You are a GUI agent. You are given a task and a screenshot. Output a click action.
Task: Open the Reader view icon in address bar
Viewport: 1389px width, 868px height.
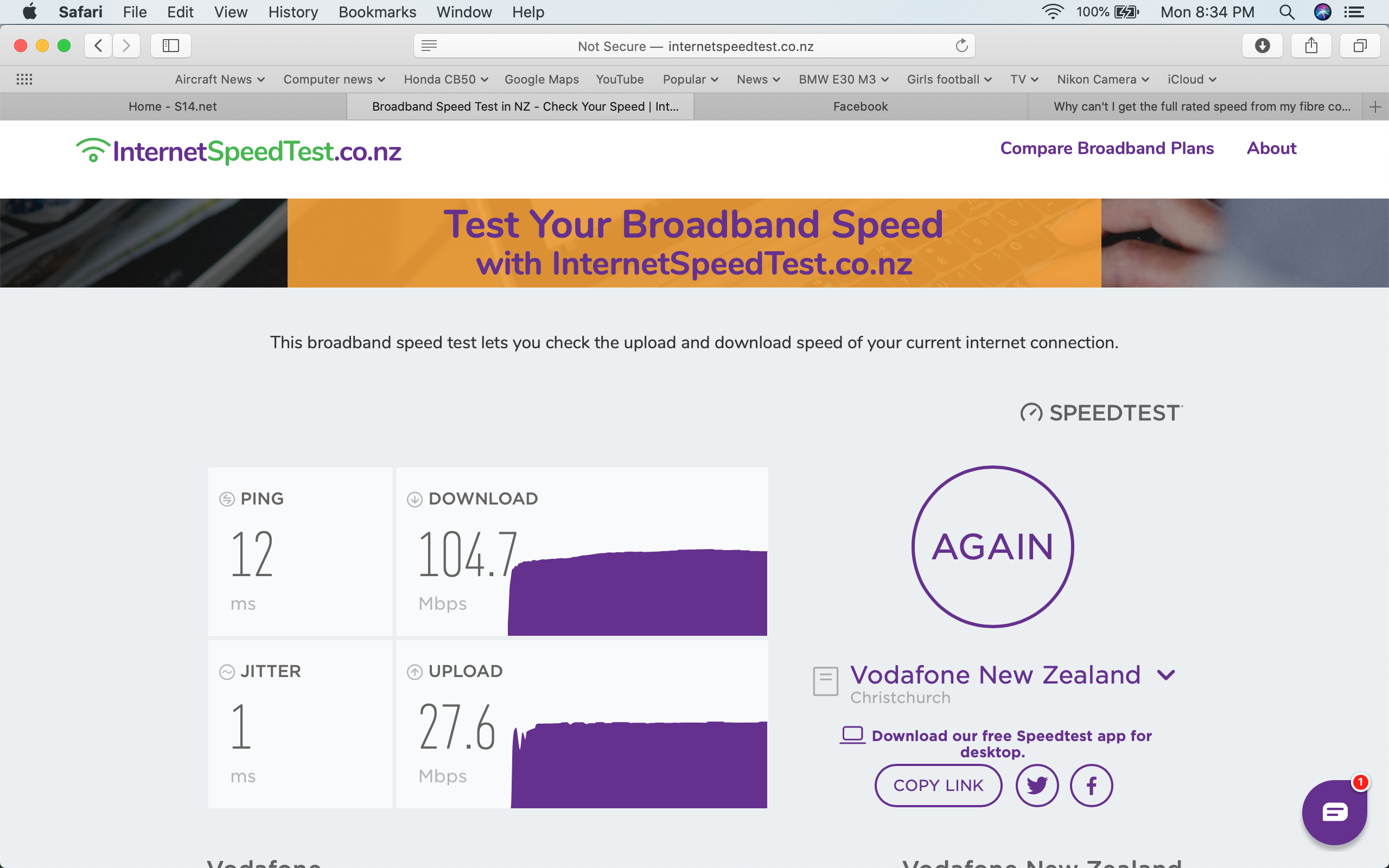pyautogui.click(x=429, y=46)
